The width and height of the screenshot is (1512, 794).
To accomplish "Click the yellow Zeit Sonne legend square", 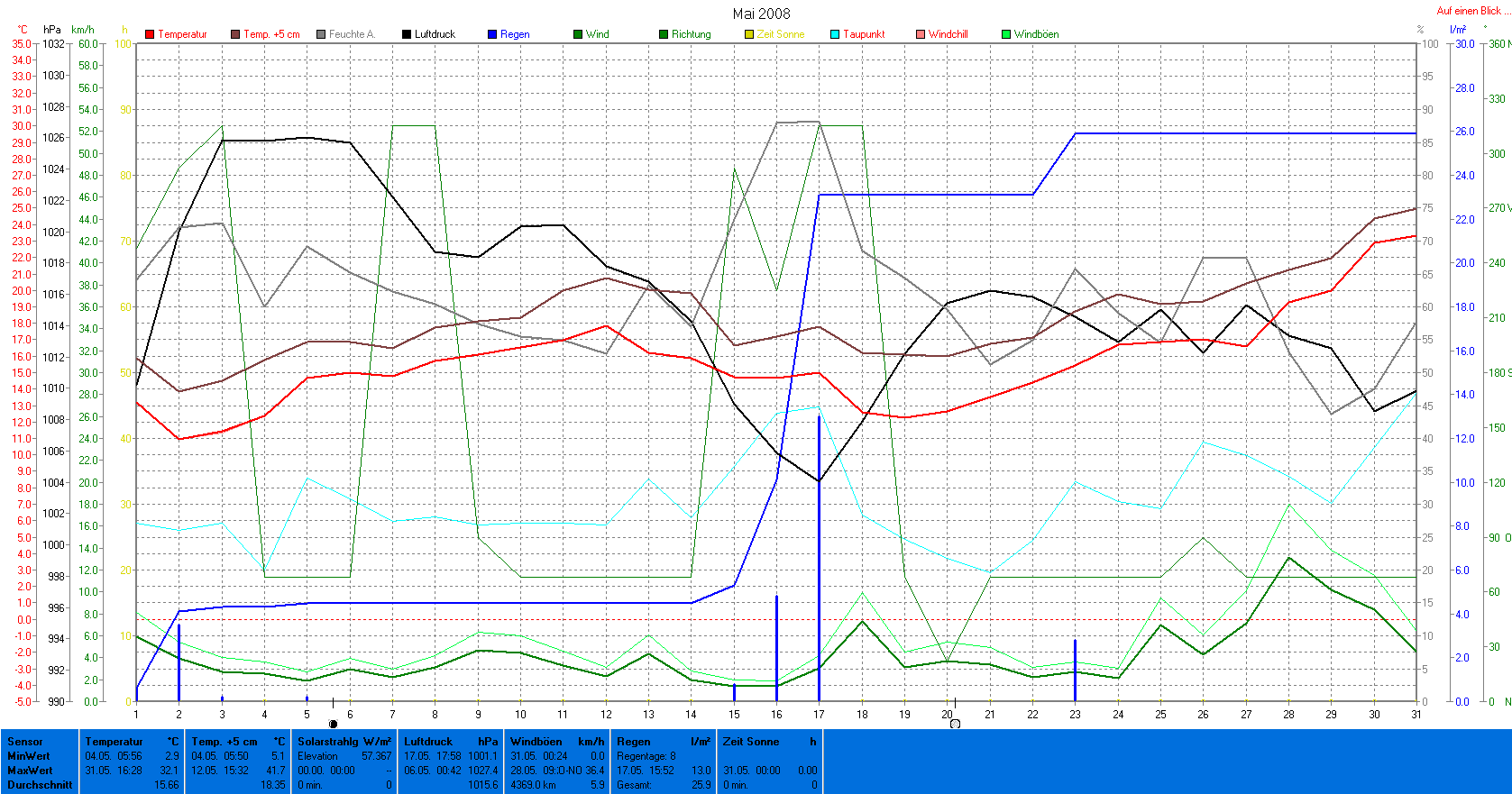I will 749,34.
